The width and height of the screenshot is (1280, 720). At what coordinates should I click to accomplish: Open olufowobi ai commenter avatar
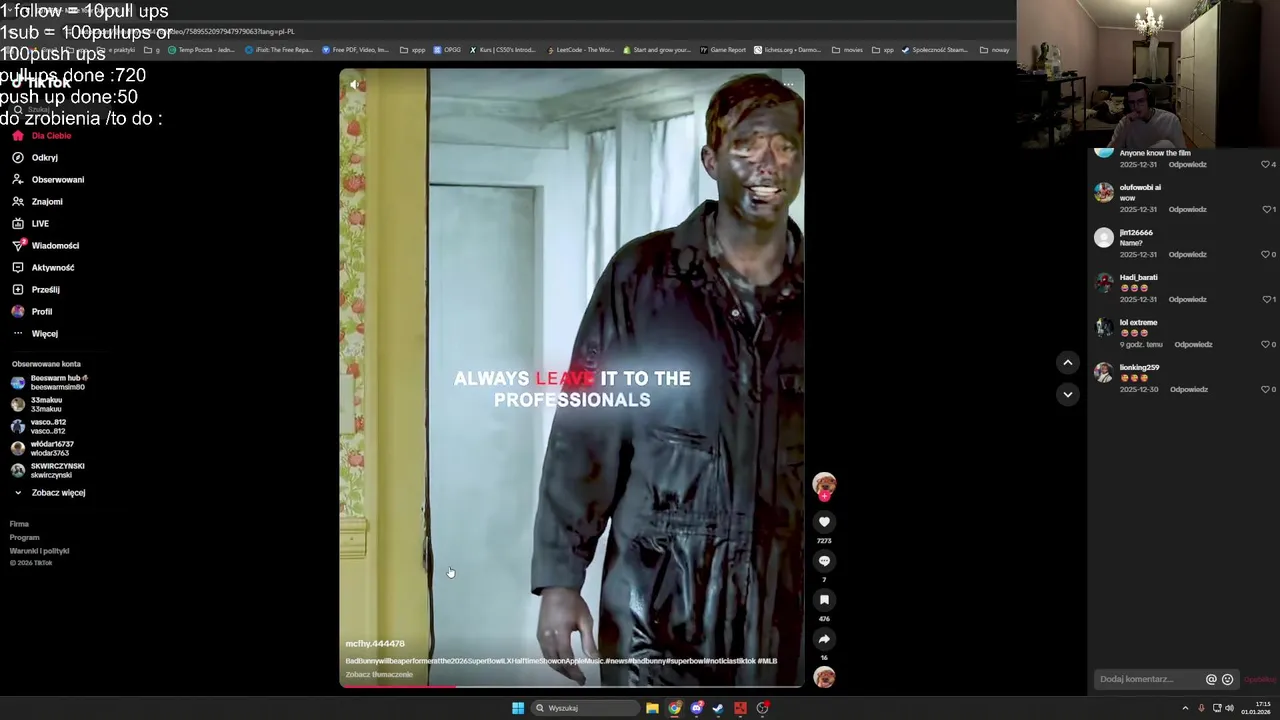click(1104, 193)
